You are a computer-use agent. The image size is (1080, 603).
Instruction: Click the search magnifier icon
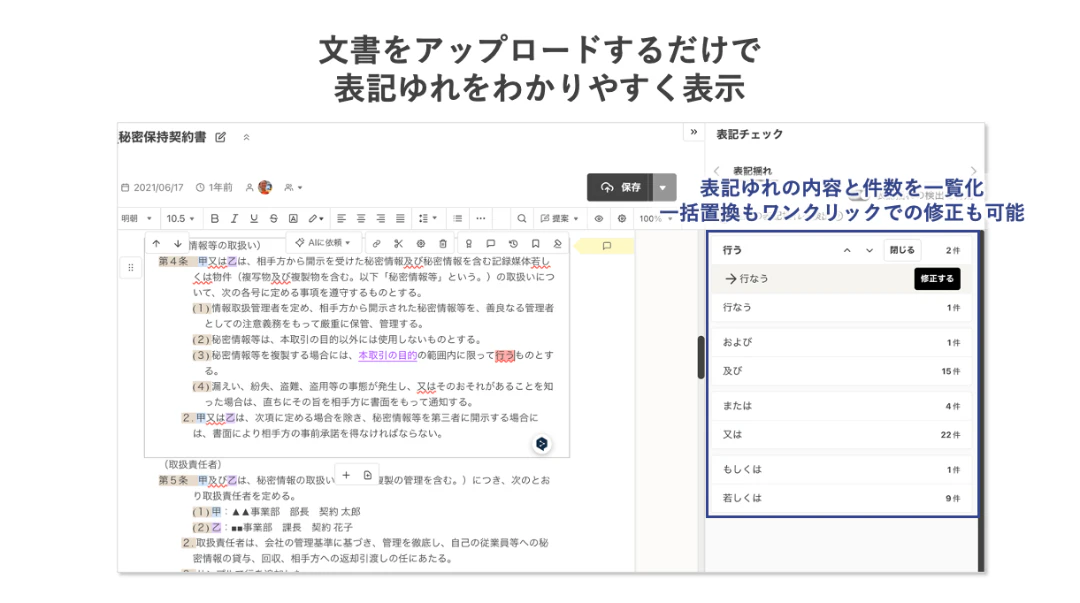(x=521, y=218)
